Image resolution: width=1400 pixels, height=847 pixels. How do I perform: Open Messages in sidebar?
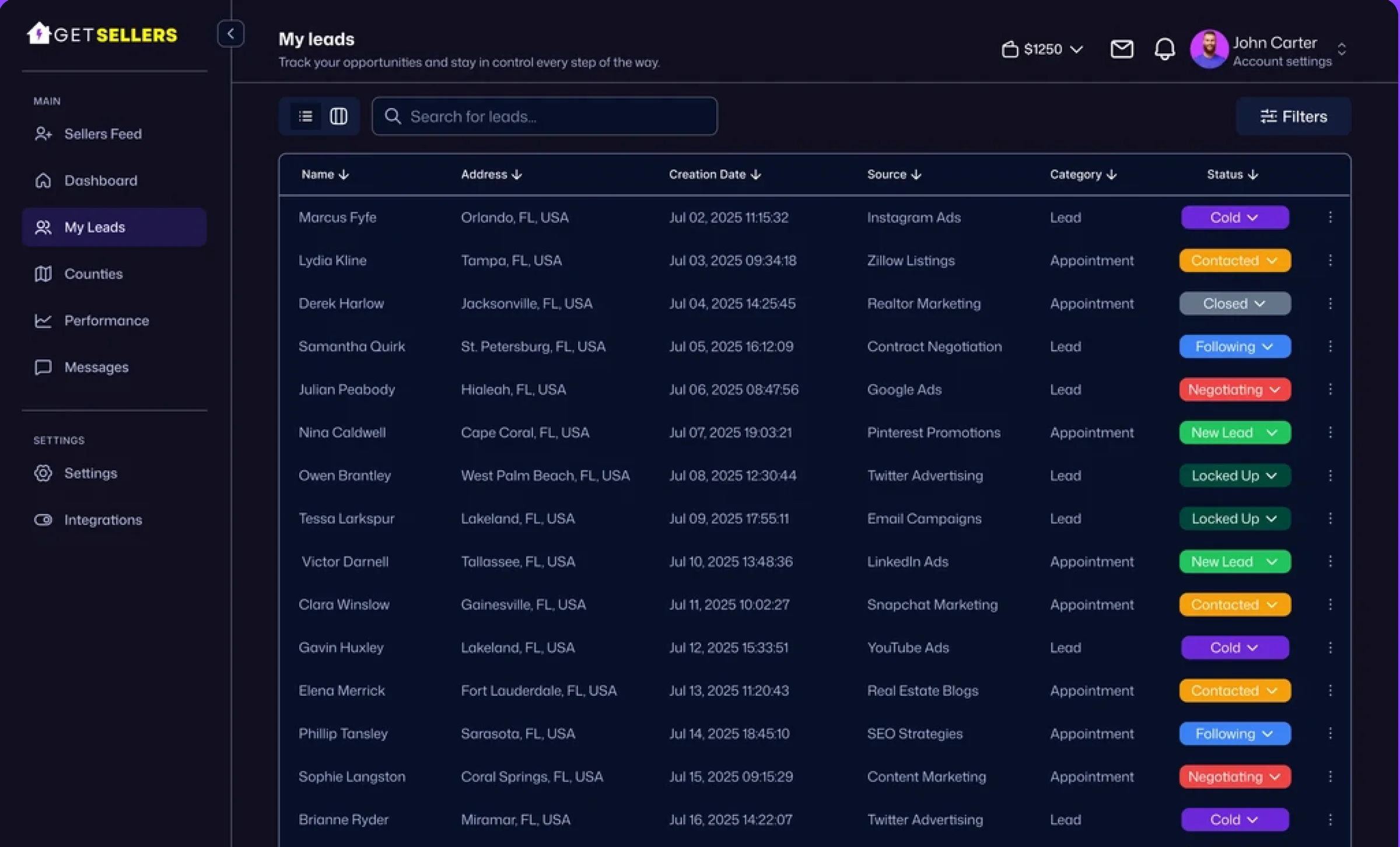114,367
